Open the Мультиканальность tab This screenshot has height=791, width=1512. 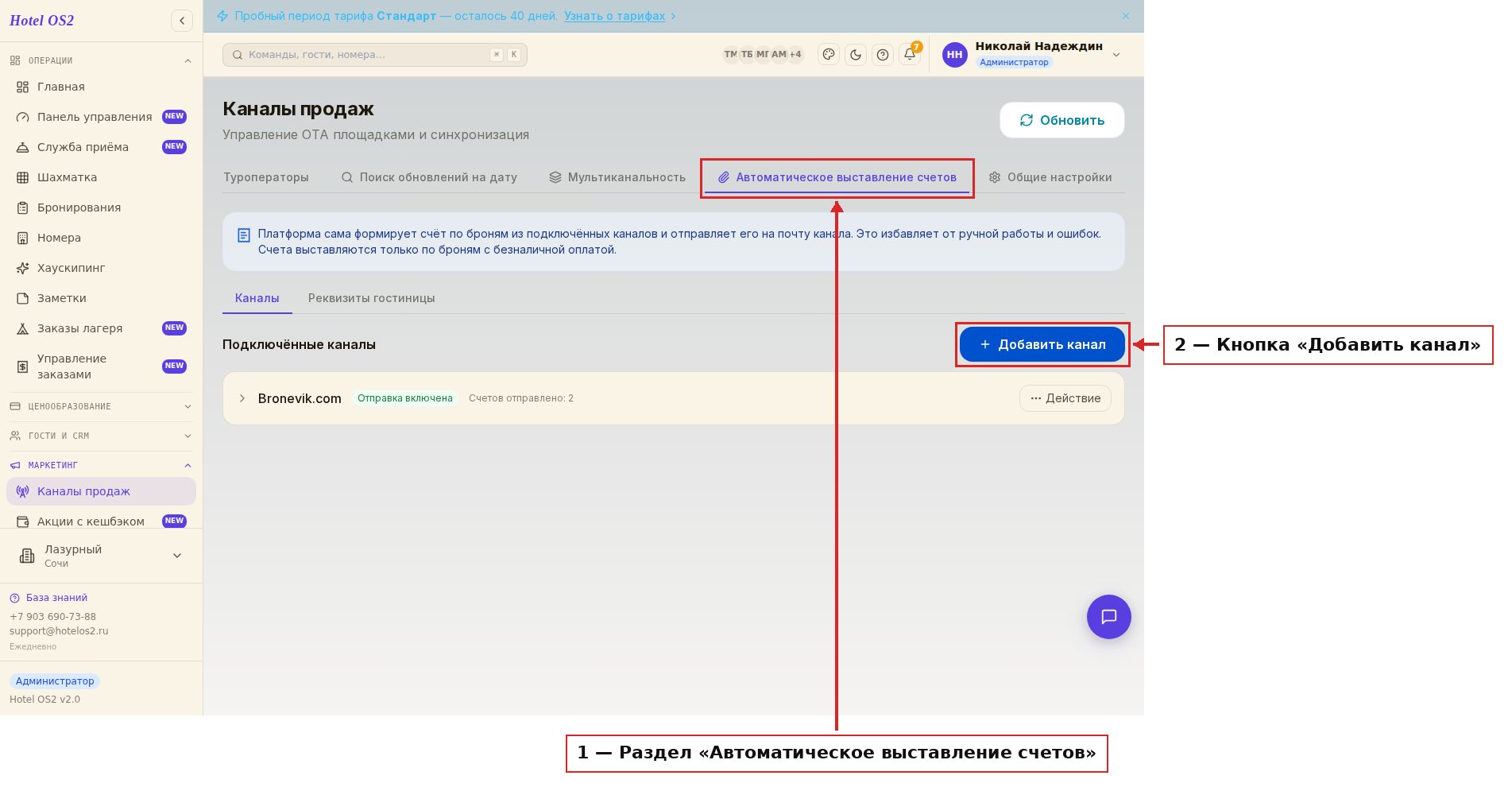617,177
